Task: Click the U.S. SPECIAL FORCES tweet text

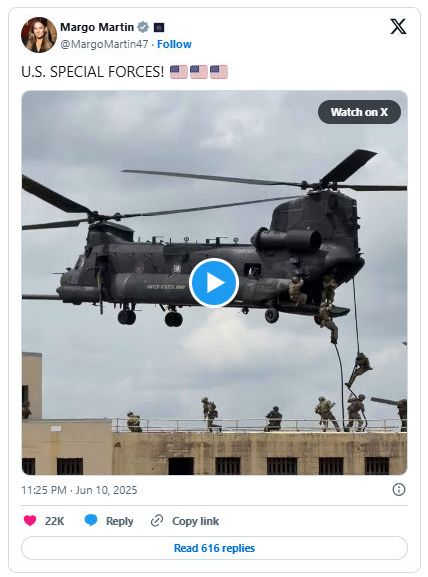Action: [x=93, y=72]
